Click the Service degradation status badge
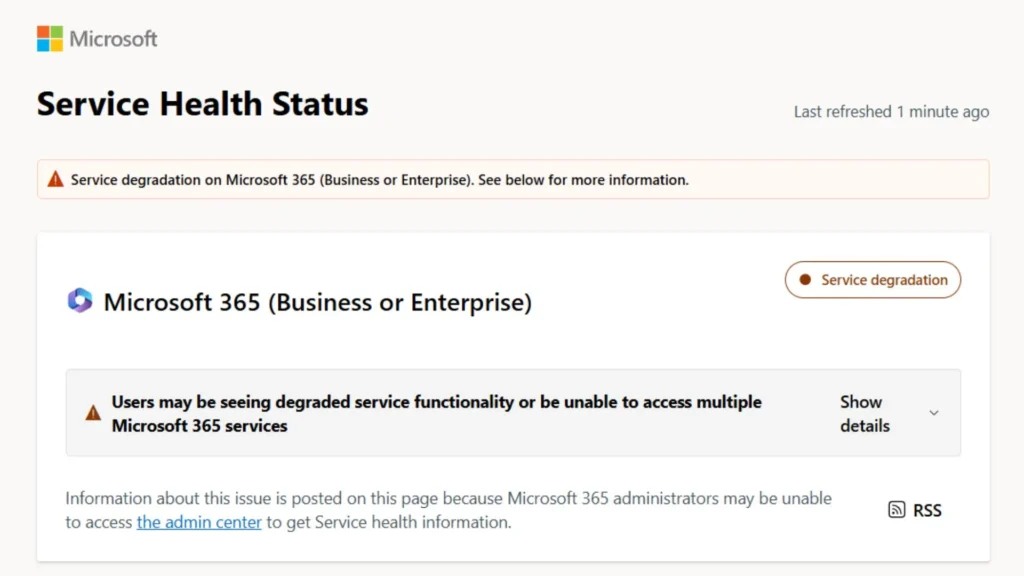Viewport: 1024px width, 576px height. (x=872, y=280)
